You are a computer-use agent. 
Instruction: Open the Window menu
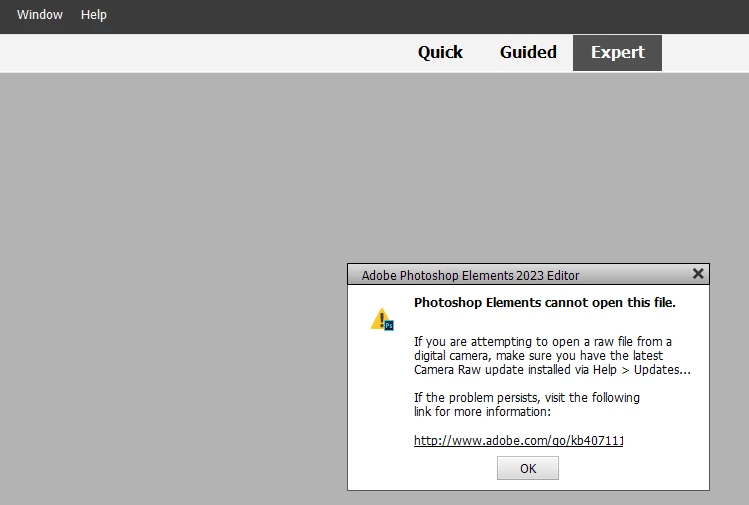click(x=40, y=15)
